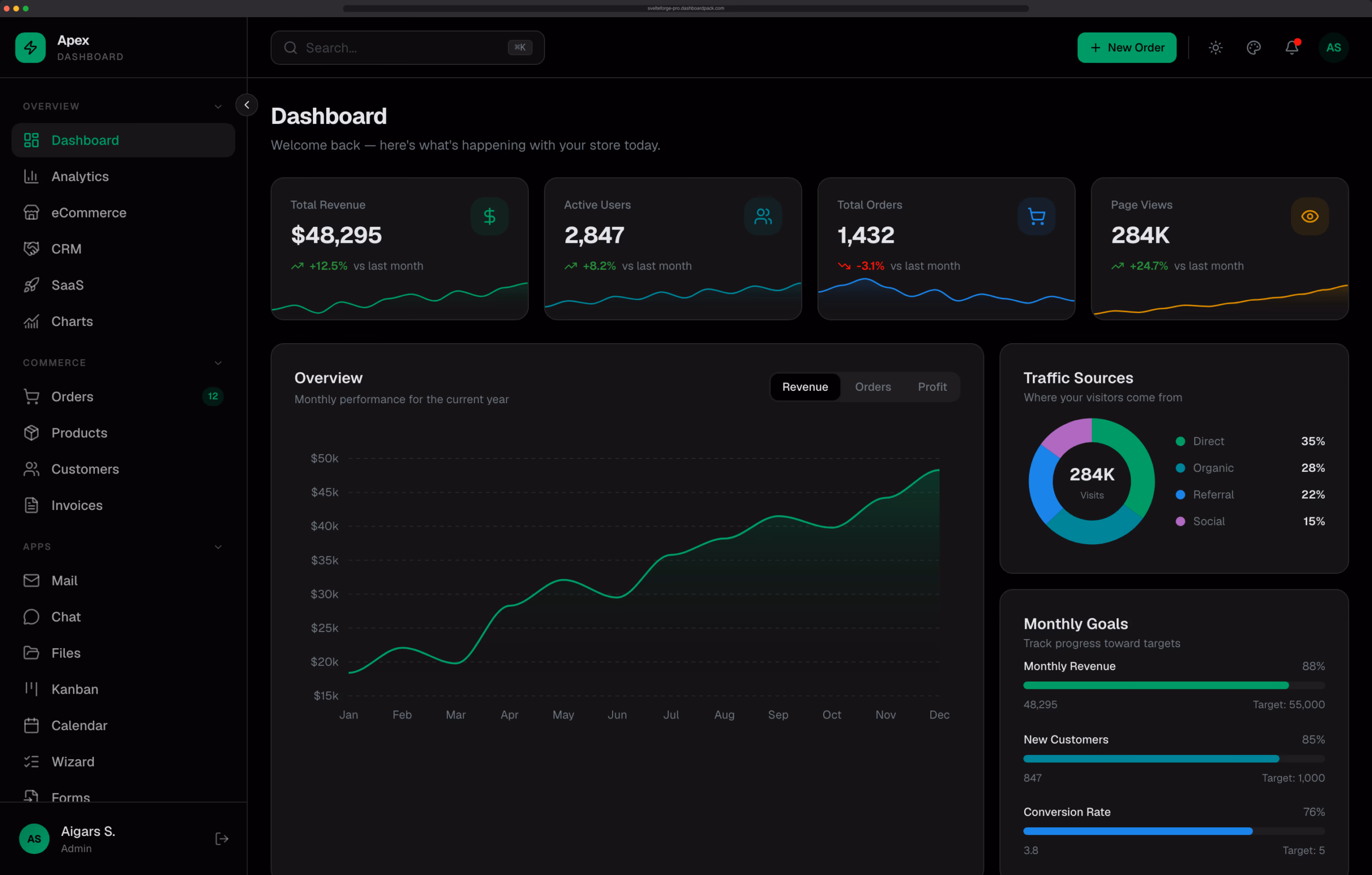Click the Orders badge showing 12
1372x875 pixels.
[213, 397]
